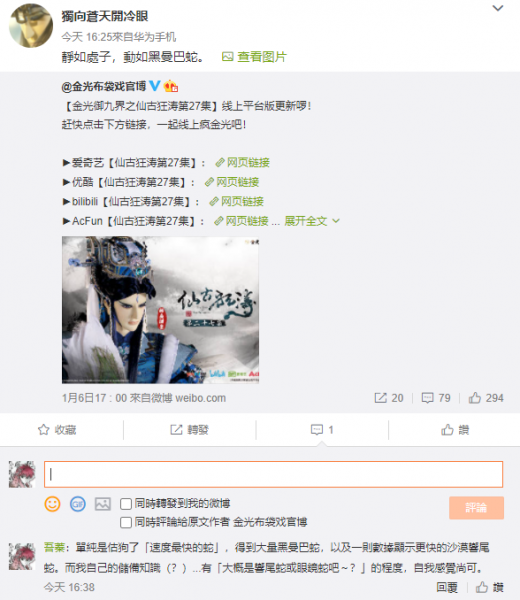Screen dimensions: 520x600
Task: Check 同時評論給原文作者 option
Action: pos(126,522)
